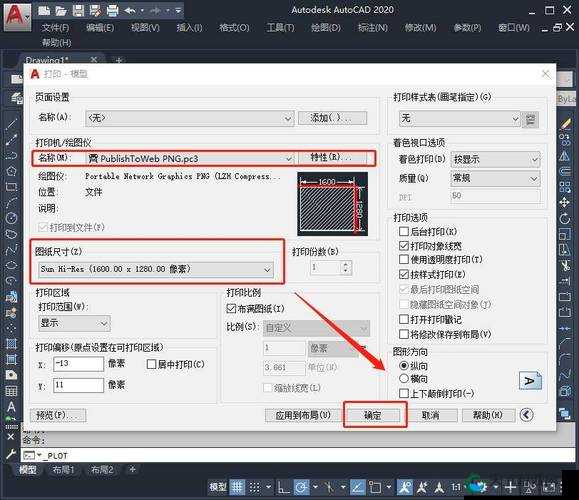Select the Text A tool in left toolbar
This screenshot has width=579, height=500.
[11, 407]
